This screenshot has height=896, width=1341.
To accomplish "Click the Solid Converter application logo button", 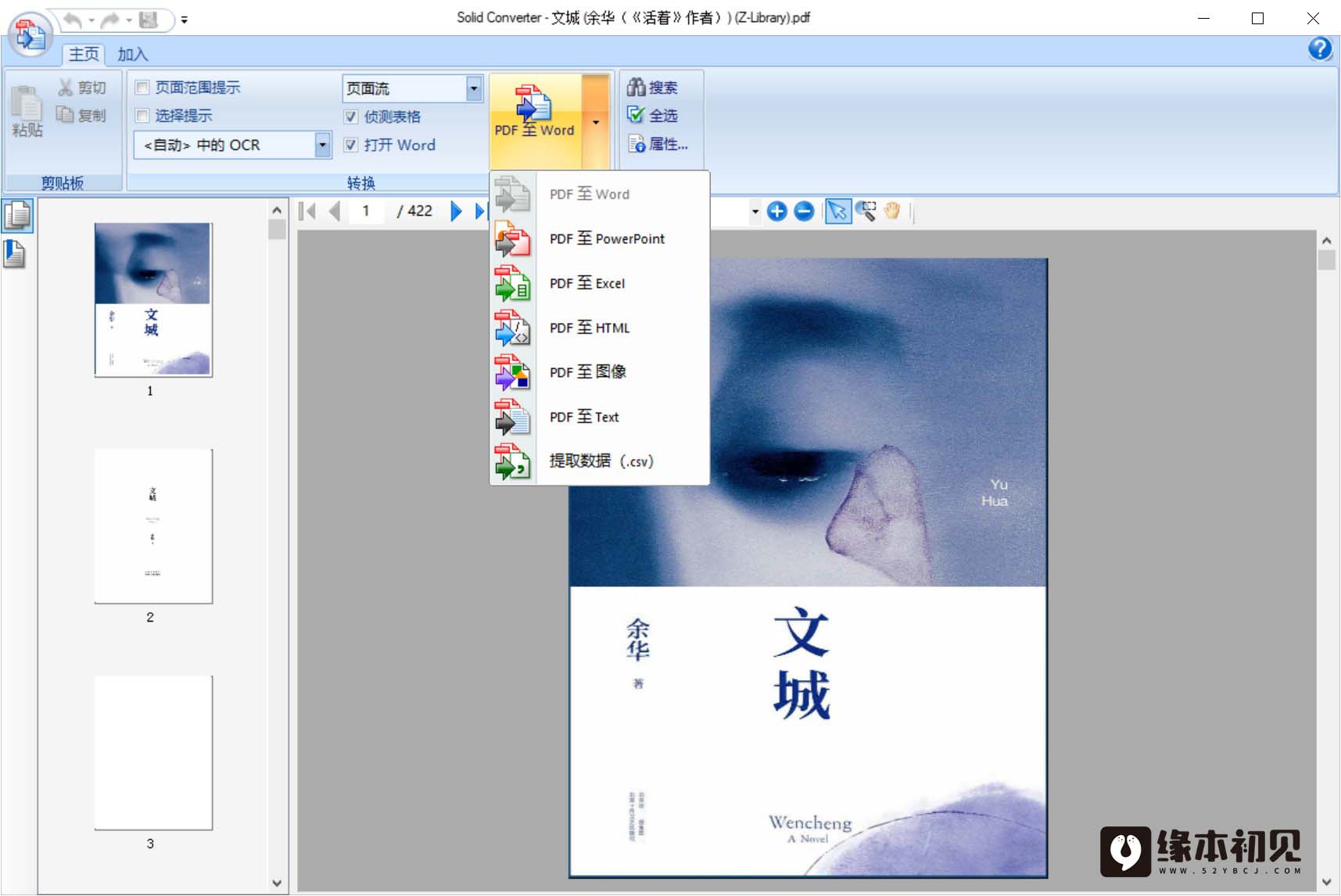I will (30, 34).
